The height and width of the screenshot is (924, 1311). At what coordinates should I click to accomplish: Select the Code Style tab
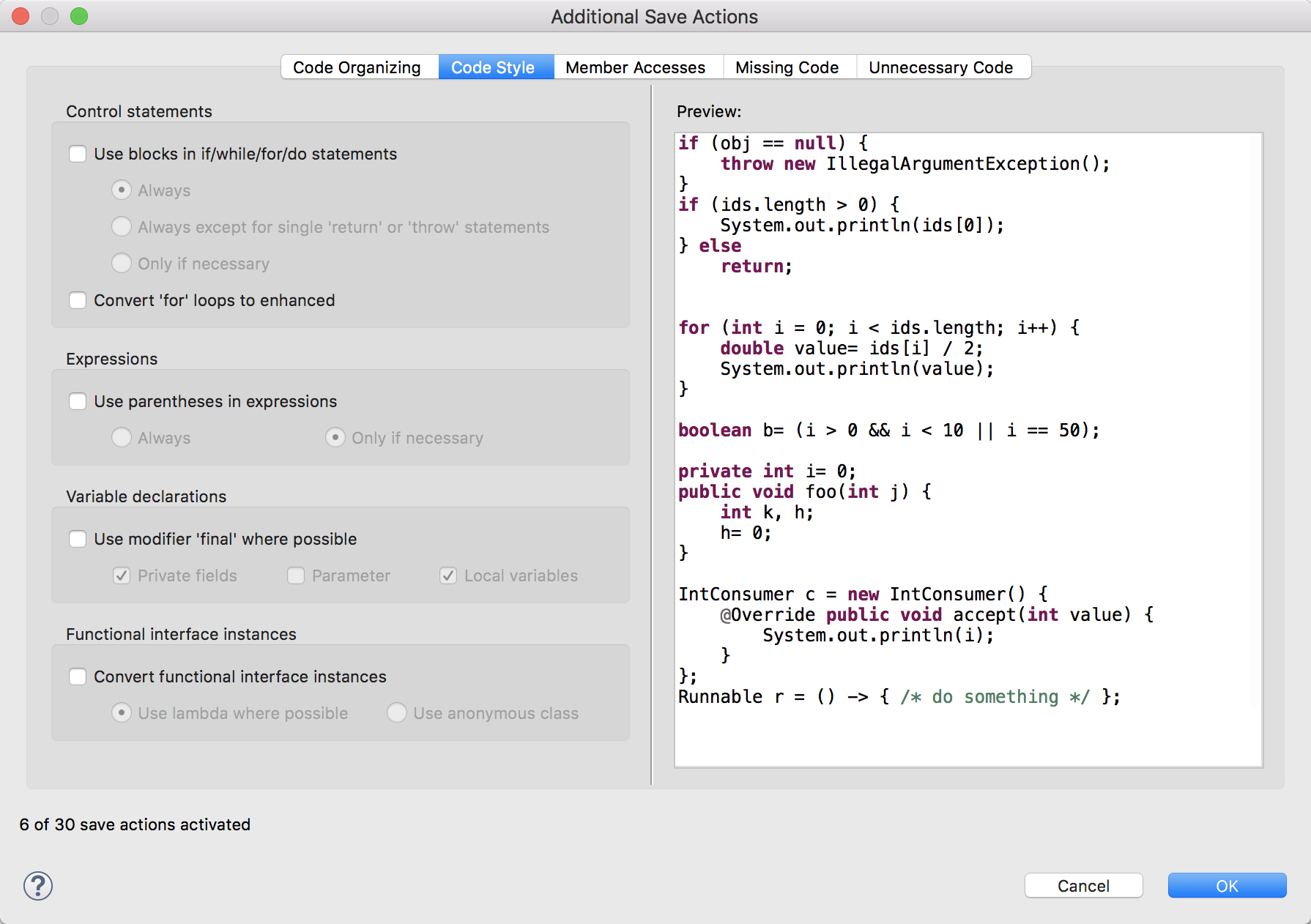tap(493, 67)
